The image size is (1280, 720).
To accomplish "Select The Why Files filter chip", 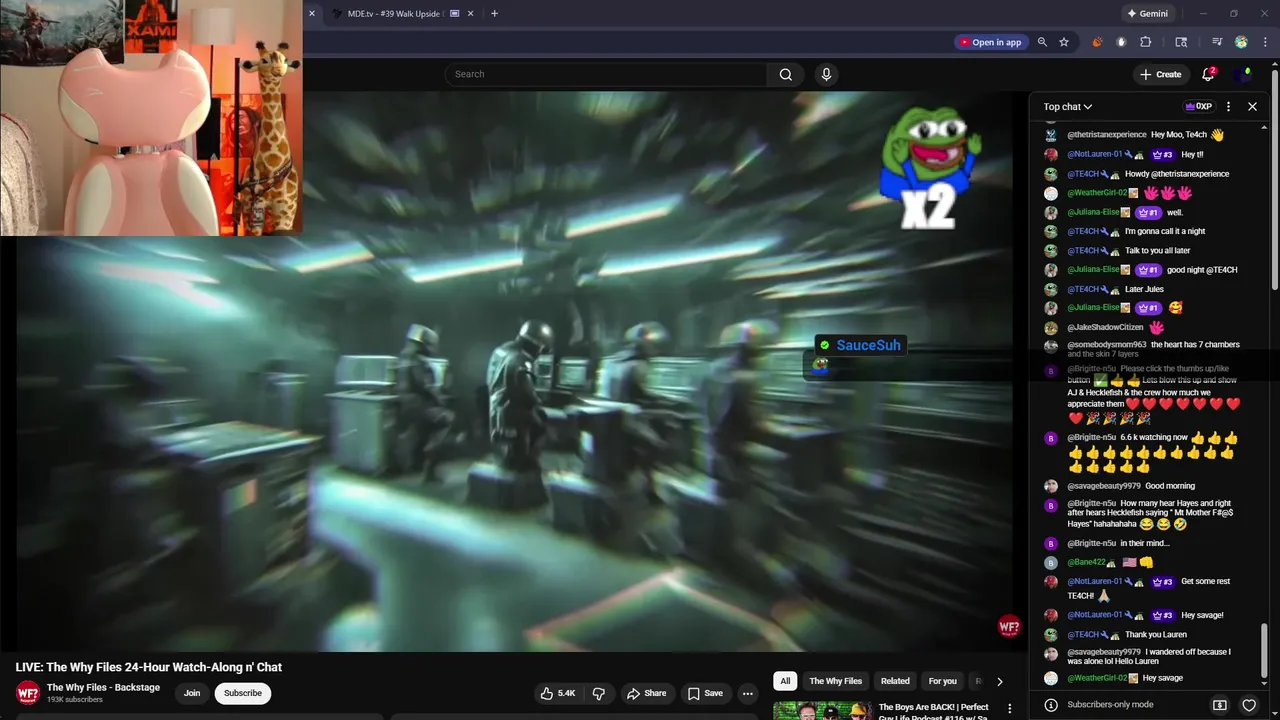I will [835, 681].
